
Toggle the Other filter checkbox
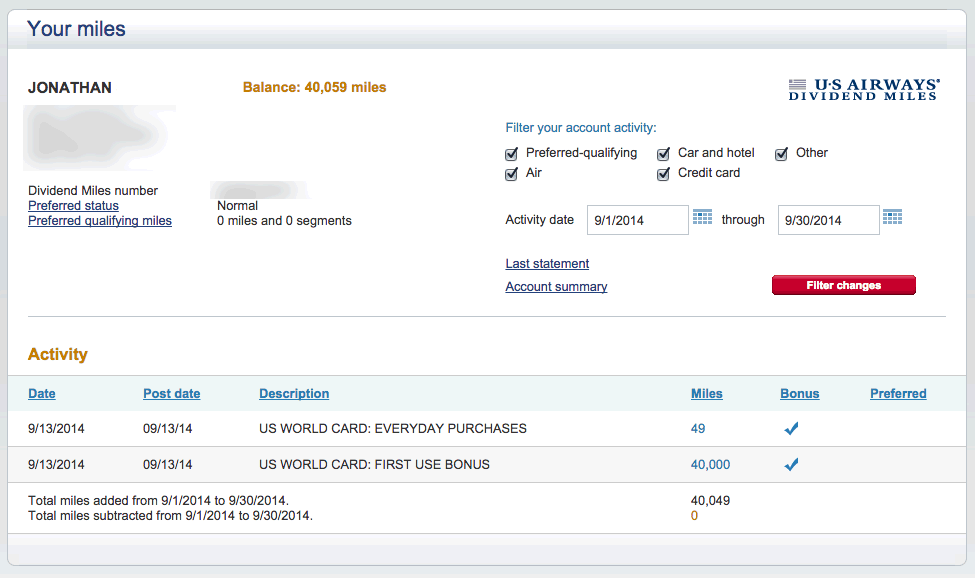781,154
